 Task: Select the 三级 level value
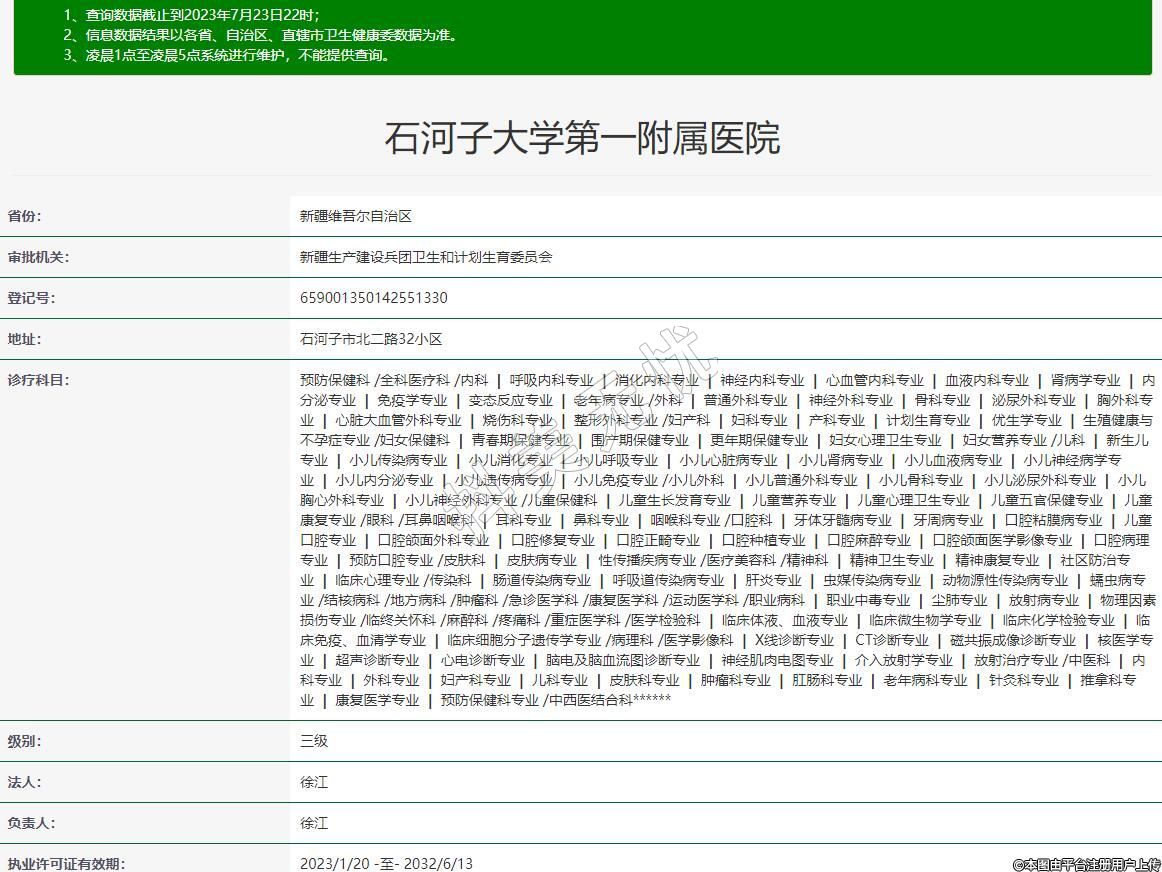coord(314,741)
